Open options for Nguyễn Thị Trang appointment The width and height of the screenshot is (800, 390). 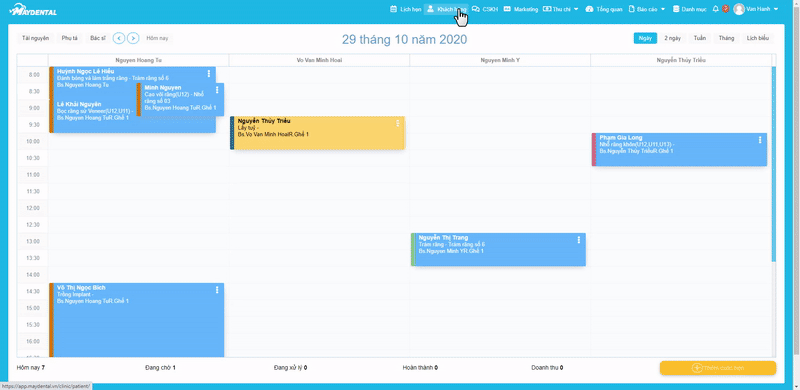pos(579,239)
